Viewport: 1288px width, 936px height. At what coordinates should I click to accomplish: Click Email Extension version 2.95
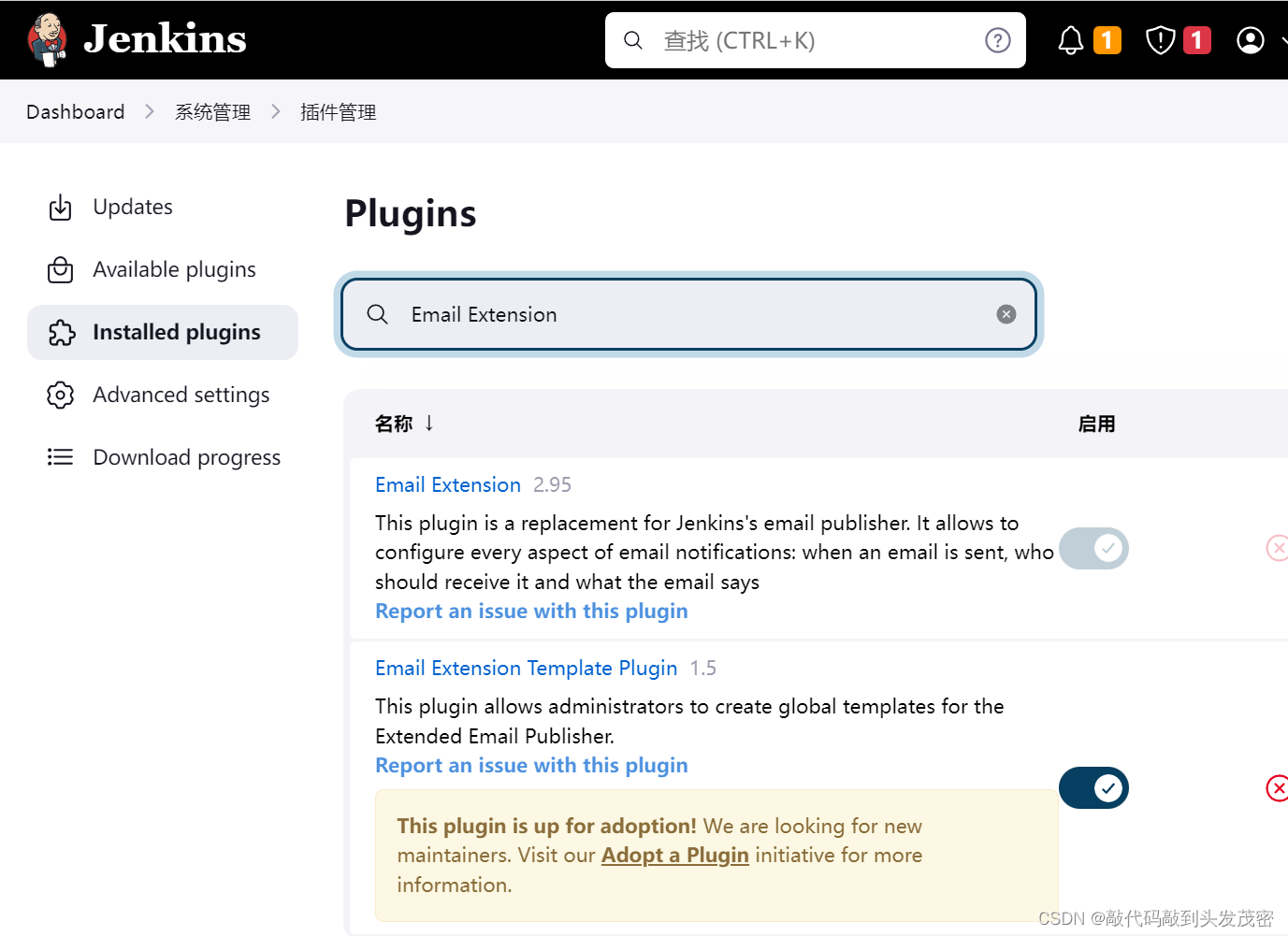point(552,484)
